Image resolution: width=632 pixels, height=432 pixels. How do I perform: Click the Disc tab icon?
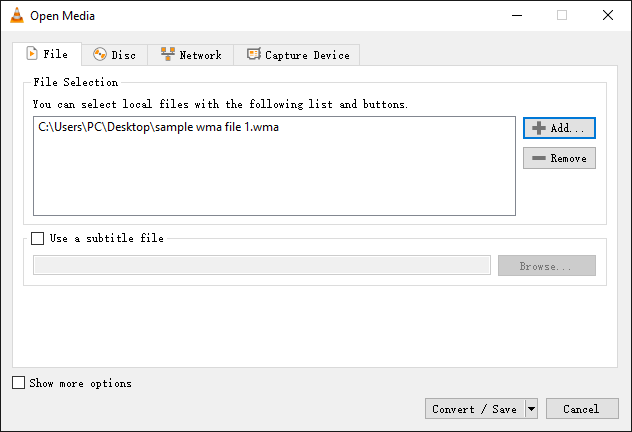click(x=100, y=55)
